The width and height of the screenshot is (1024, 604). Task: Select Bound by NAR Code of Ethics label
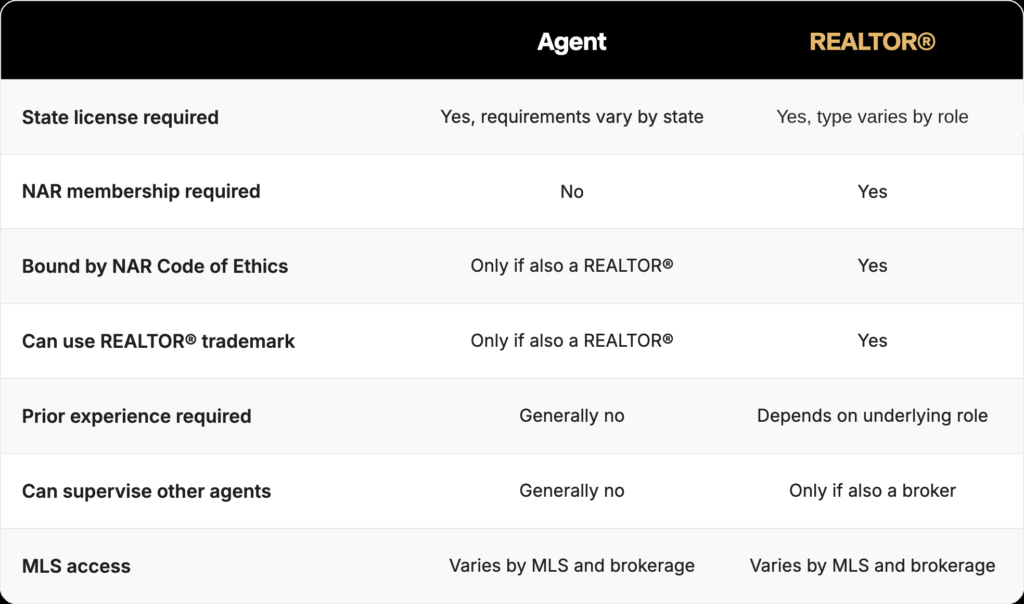pos(155,266)
